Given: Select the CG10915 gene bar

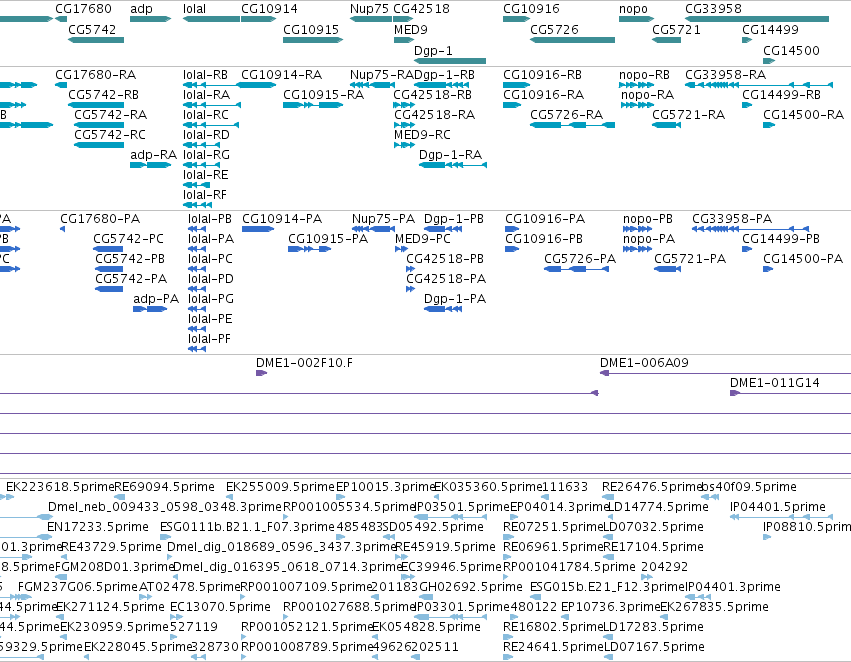Looking at the screenshot, I should (313, 40).
